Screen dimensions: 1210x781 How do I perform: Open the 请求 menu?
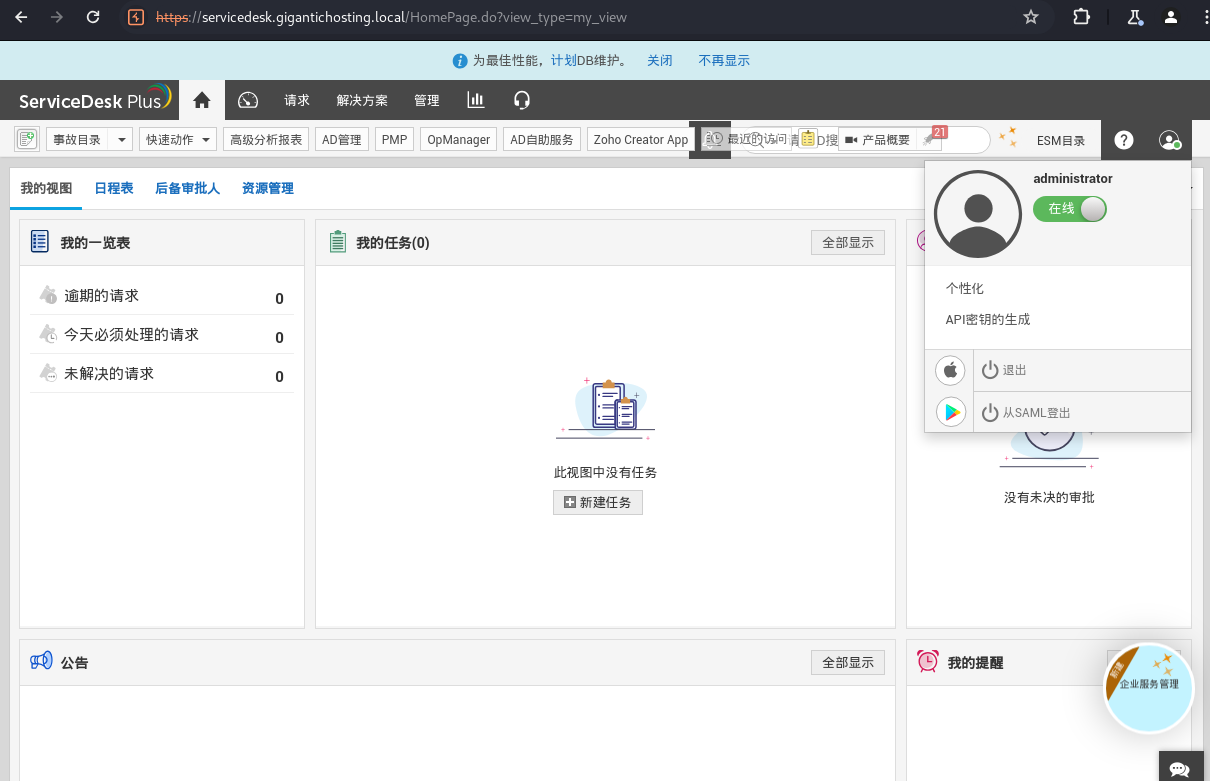(297, 100)
